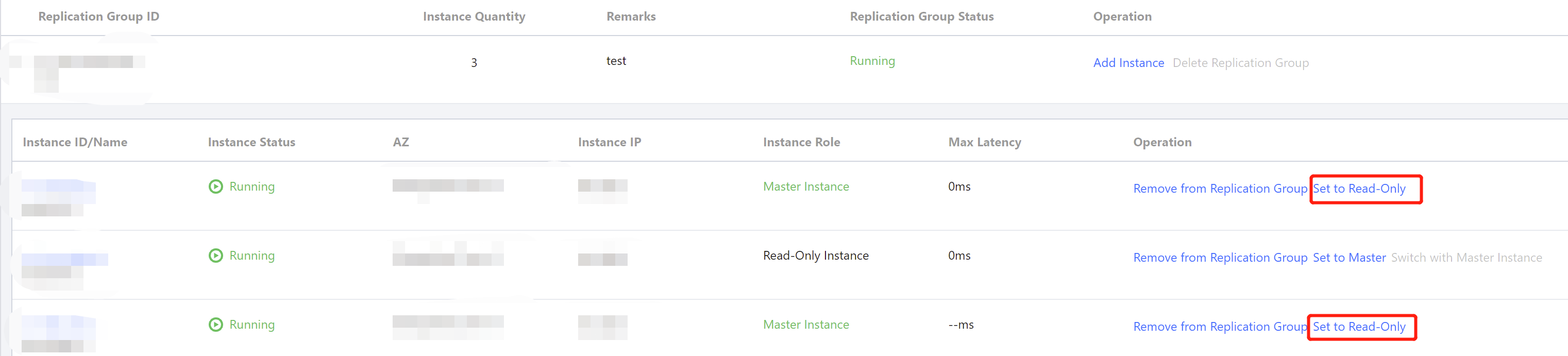Click Add Instance for the replication group
The width and height of the screenshot is (1568, 356).
click(1128, 63)
